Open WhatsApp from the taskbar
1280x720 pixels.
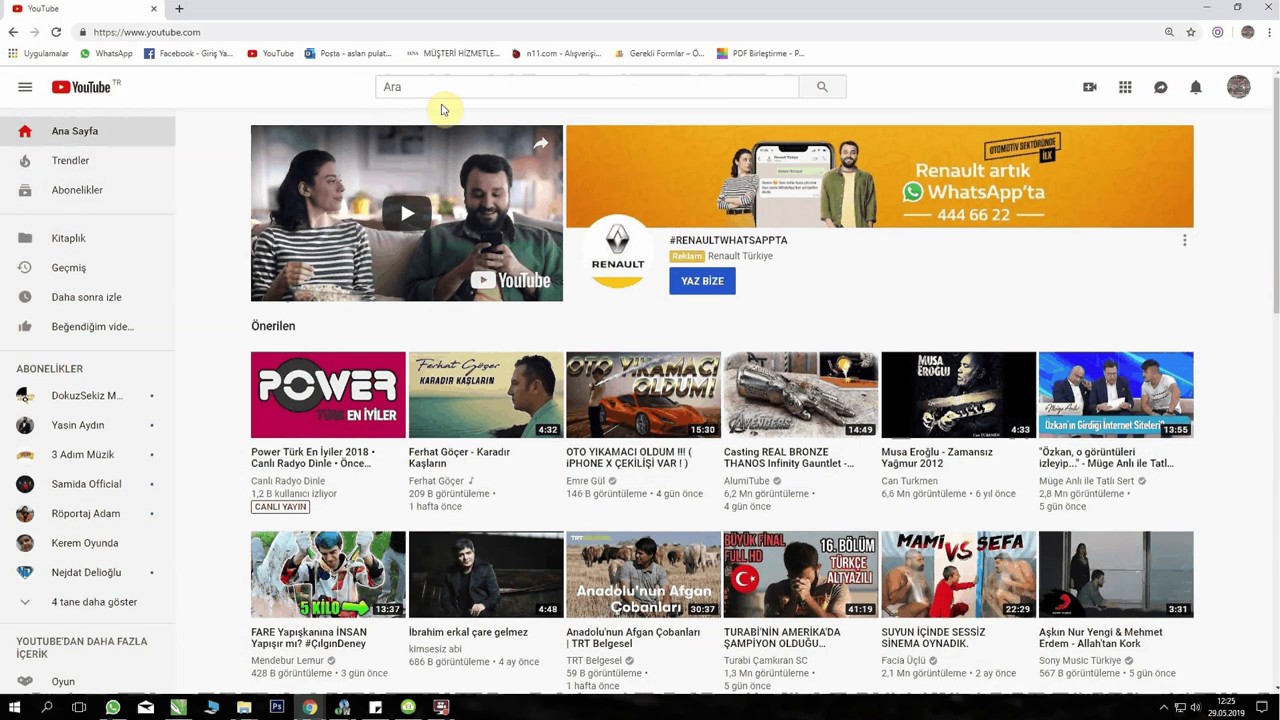click(x=113, y=707)
